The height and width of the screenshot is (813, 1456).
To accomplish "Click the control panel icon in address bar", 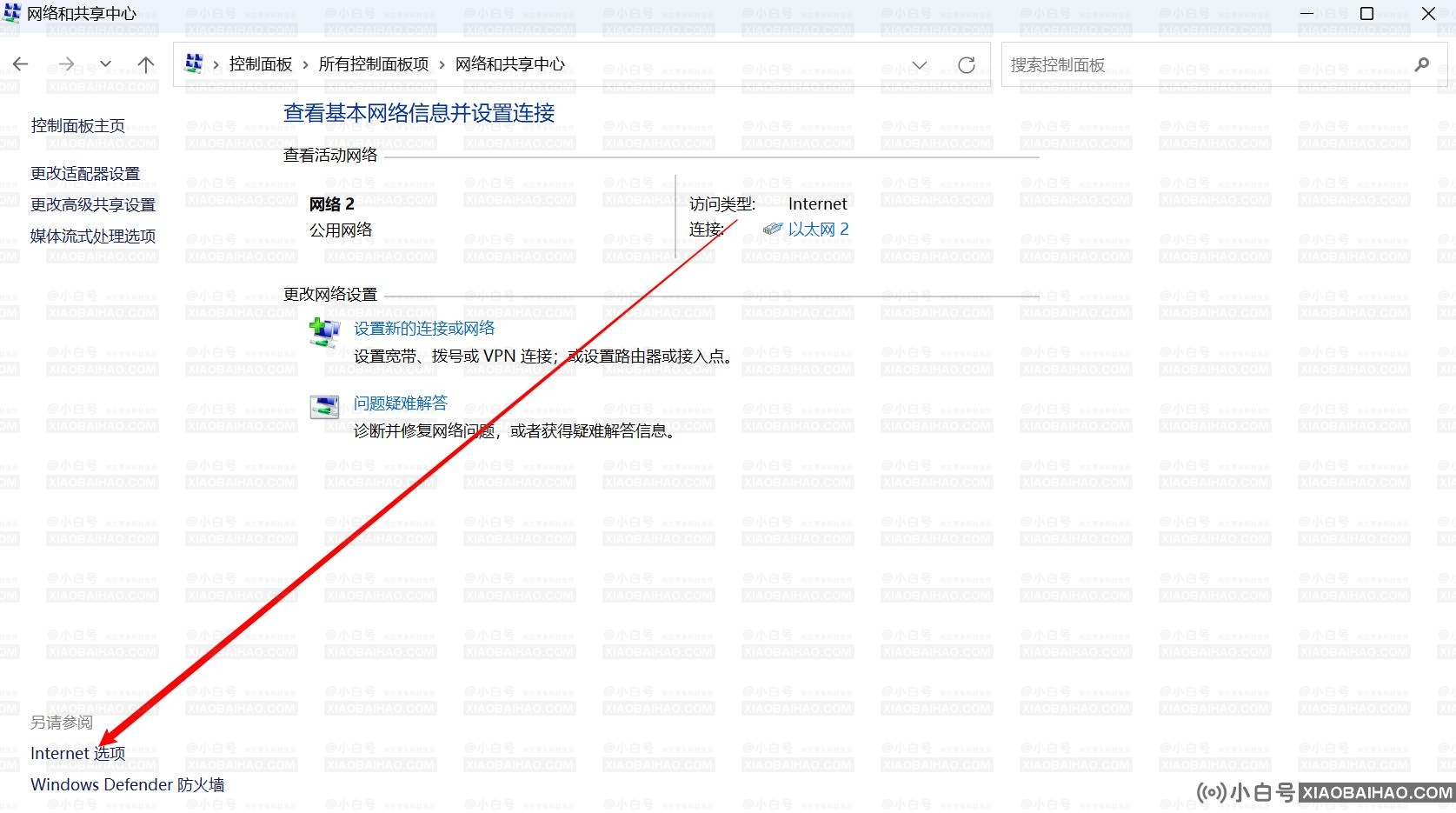I will click(194, 63).
